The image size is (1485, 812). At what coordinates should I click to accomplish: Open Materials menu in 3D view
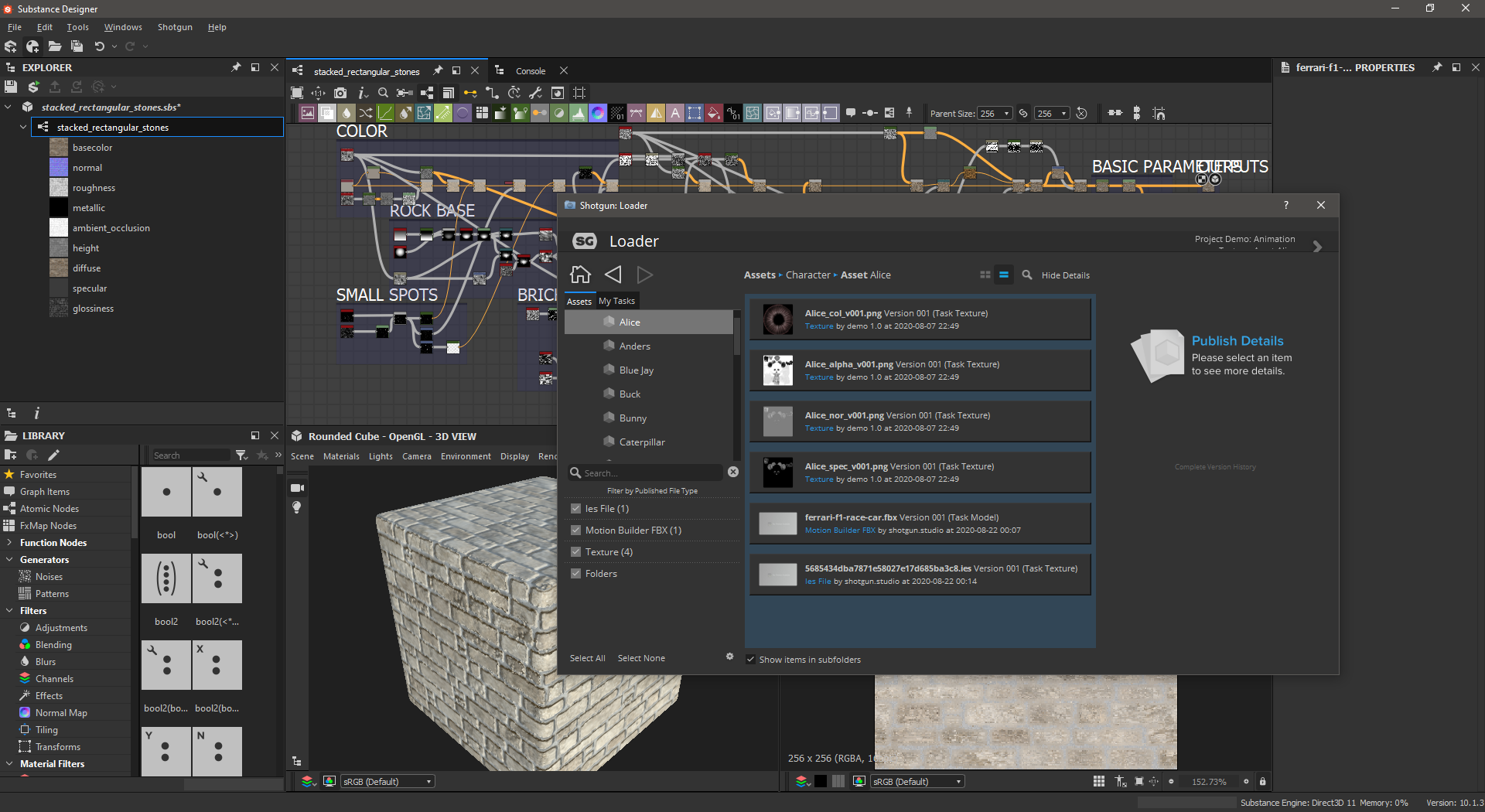(341, 456)
